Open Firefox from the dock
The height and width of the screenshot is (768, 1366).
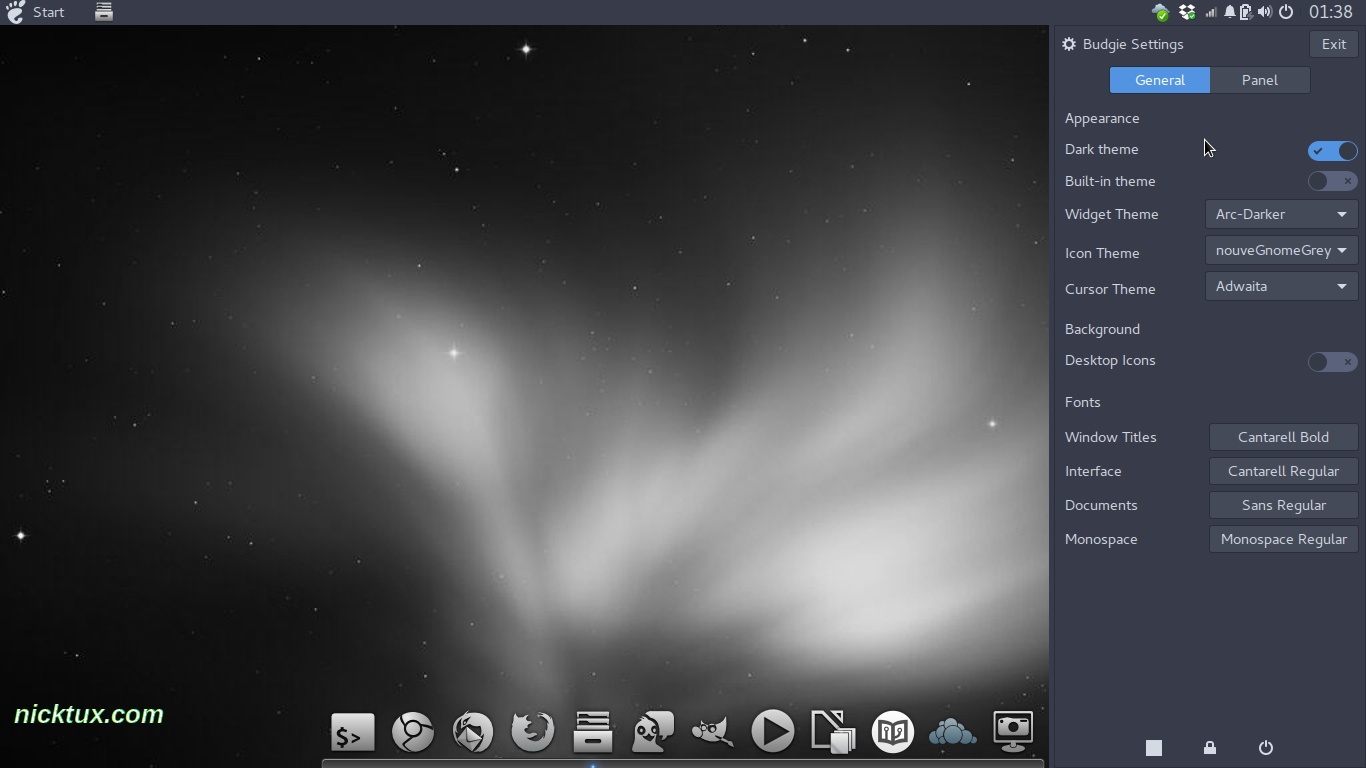pos(532,732)
